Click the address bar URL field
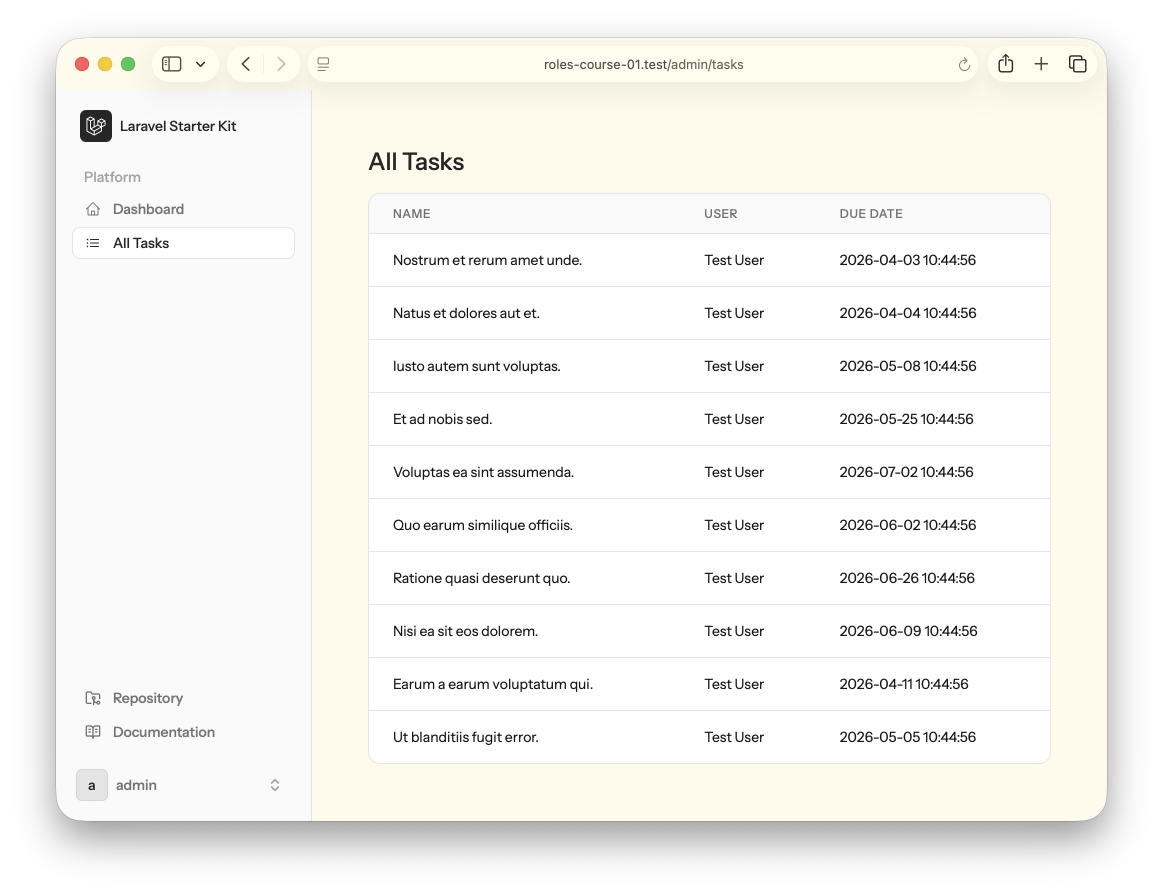Screen dimensions: 1163x895 [643, 64]
